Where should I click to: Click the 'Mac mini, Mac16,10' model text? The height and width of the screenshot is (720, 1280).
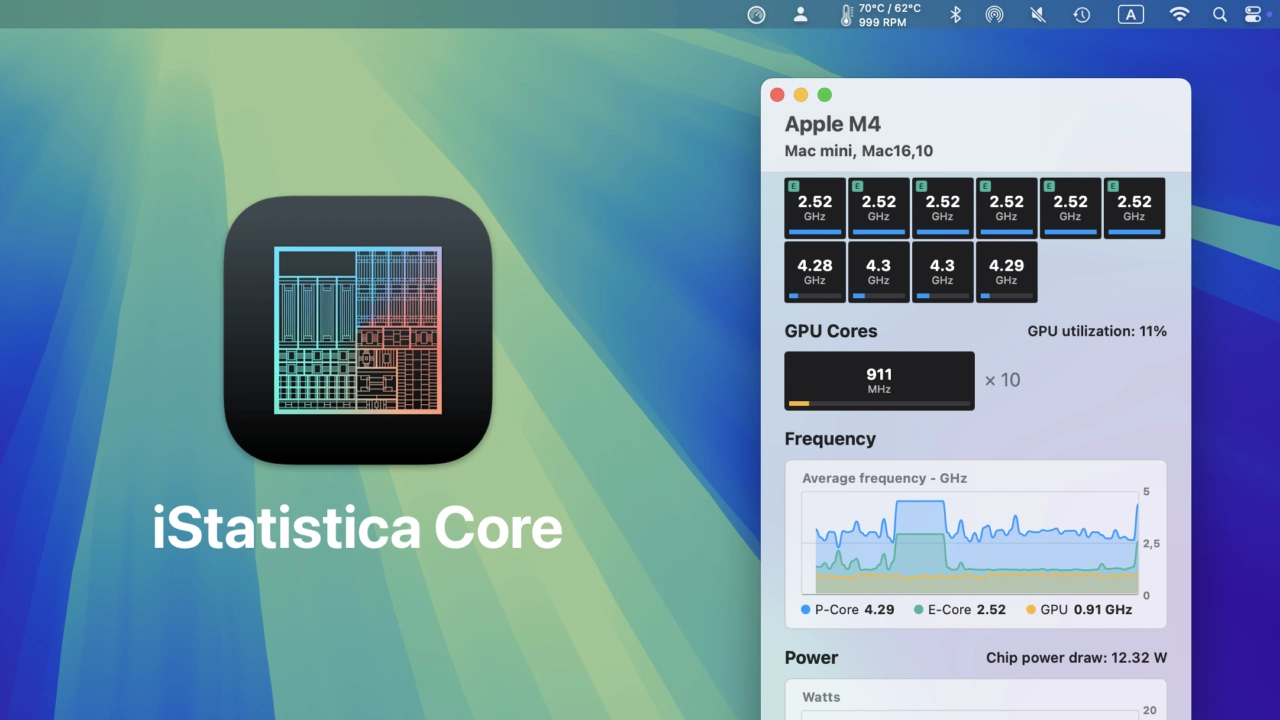[859, 151]
